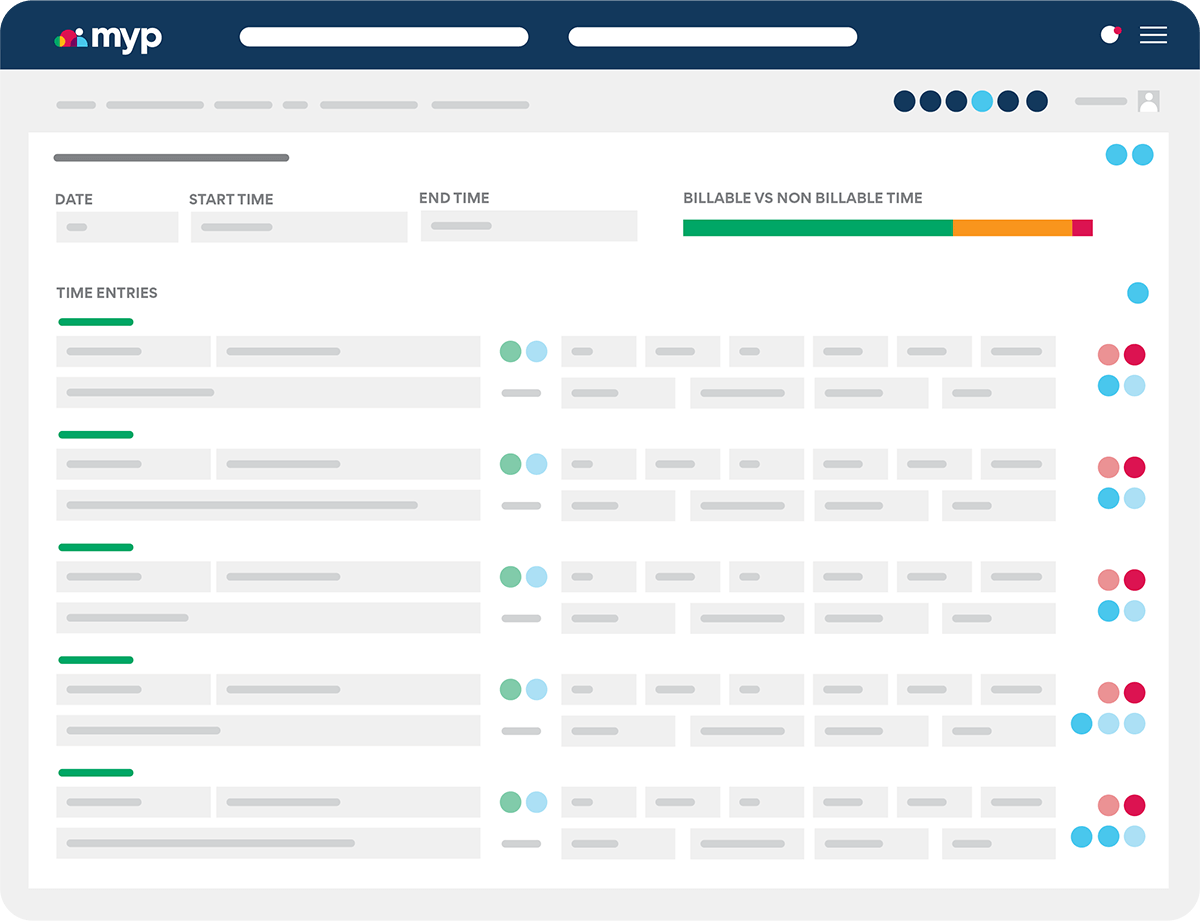1200x921 pixels.
Task: Select the highlighted light-blue navigation circle icon
Action: pyautogui.click(x=981, y=101)
